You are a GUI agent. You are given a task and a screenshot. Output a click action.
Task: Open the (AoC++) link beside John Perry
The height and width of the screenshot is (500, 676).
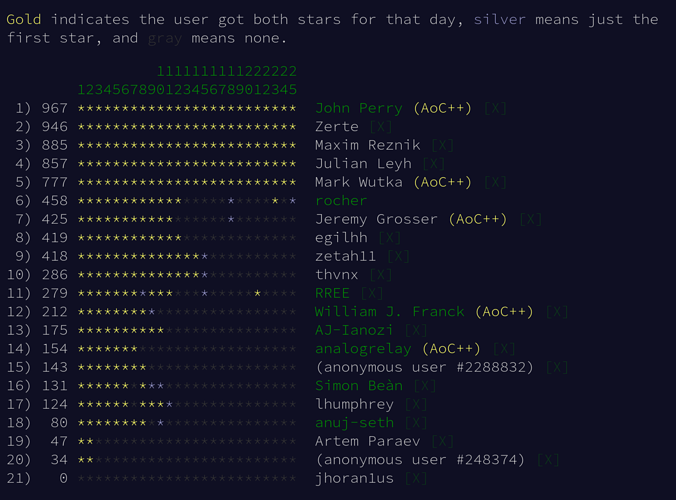coord(442,108)
